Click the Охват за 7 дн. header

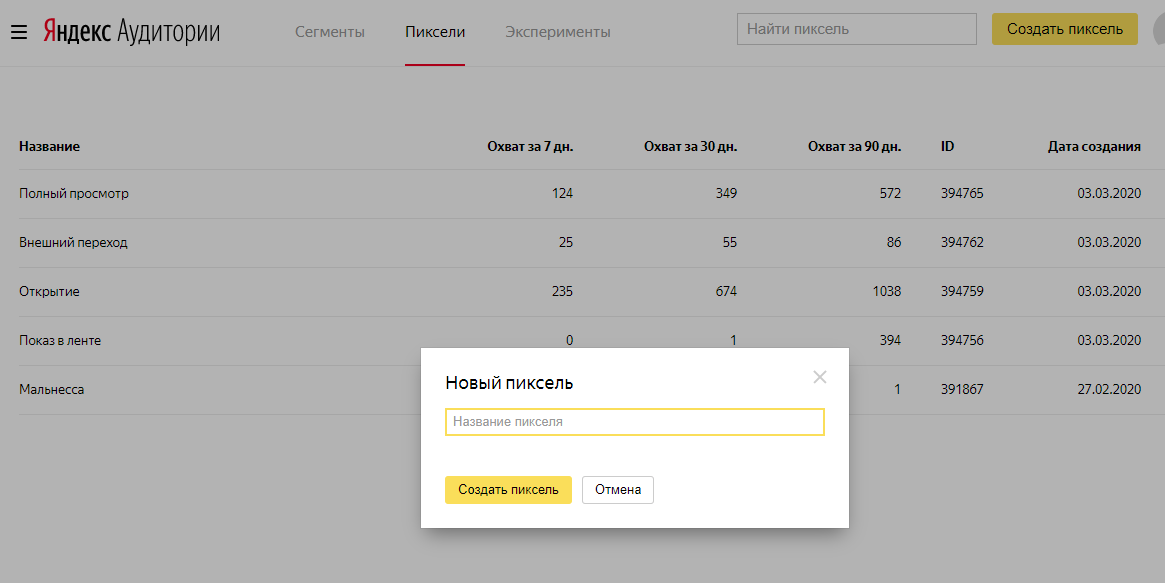(530, 146)
